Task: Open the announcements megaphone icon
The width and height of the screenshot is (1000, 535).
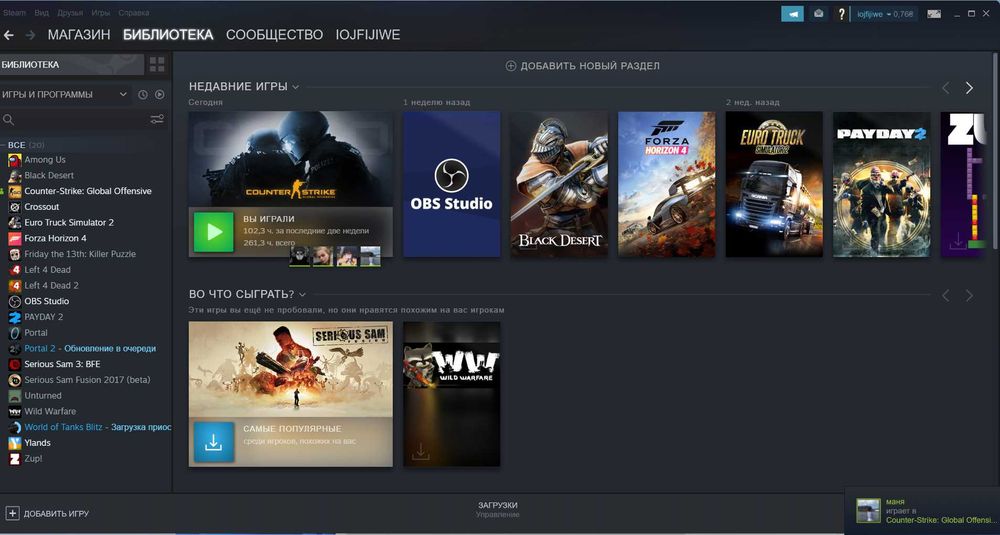Action: (x=792, y=13)
